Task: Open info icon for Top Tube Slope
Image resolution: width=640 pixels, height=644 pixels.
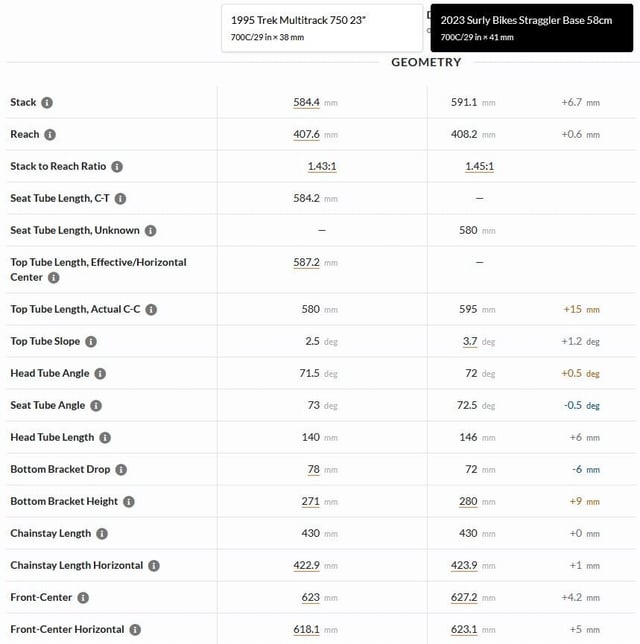Action: tap(91, 341)
